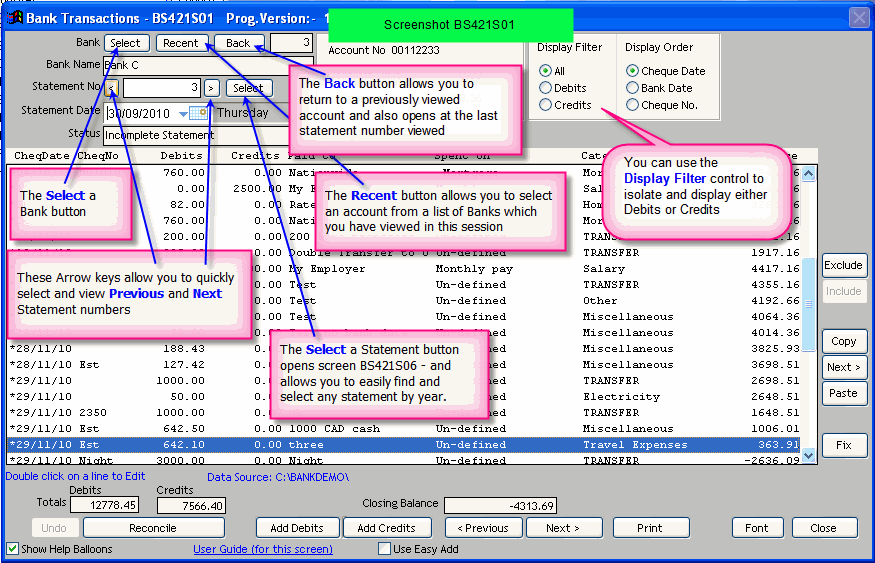Order transactions by Cheque No.
The height and width of the screenshot is (563, 875).
tap(632, 105)
